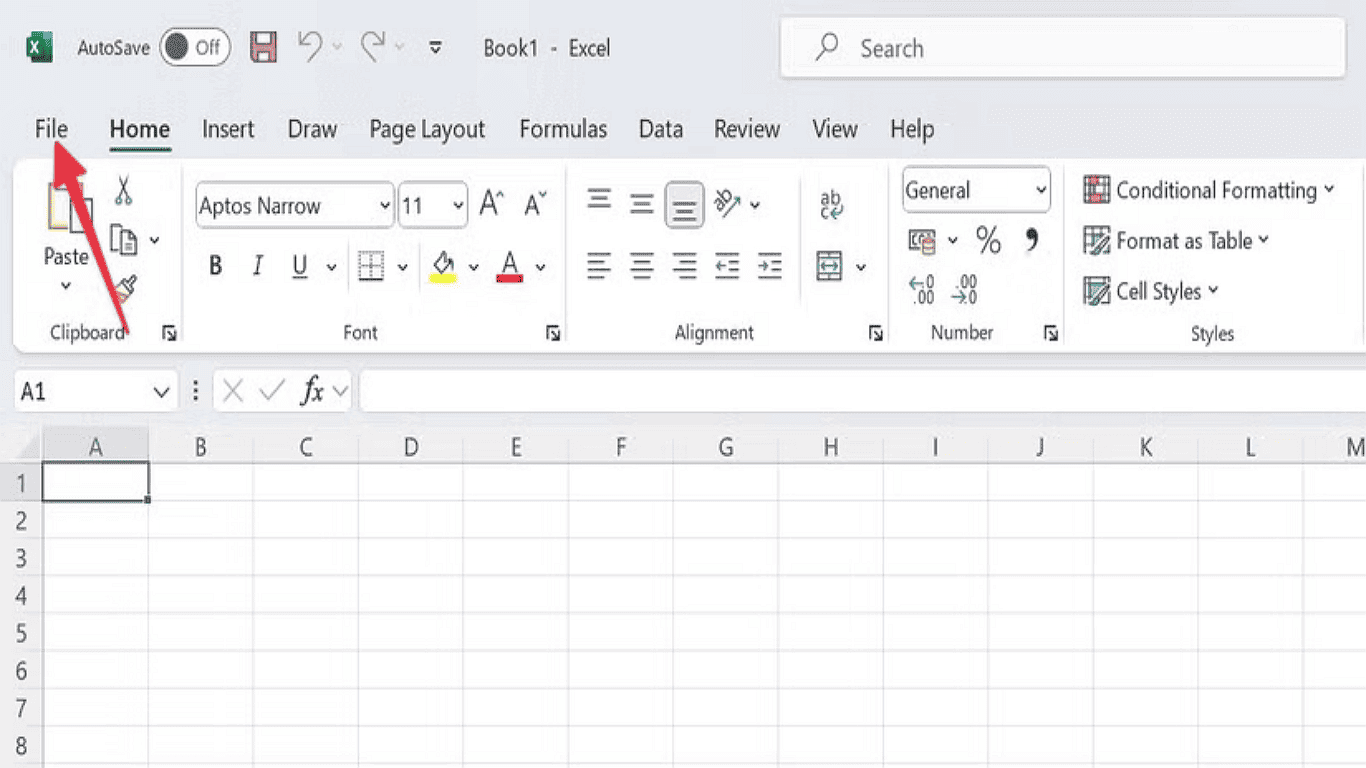The width and height of the screenshot is (1366, 768).
Task: Click the Paste clipboard icon
Action: 69,208
